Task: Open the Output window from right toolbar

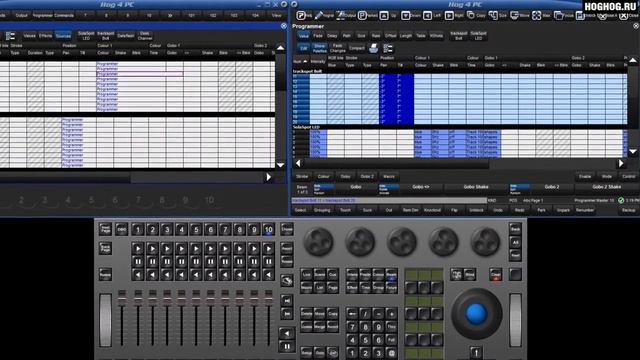Action: coord(346,16)
